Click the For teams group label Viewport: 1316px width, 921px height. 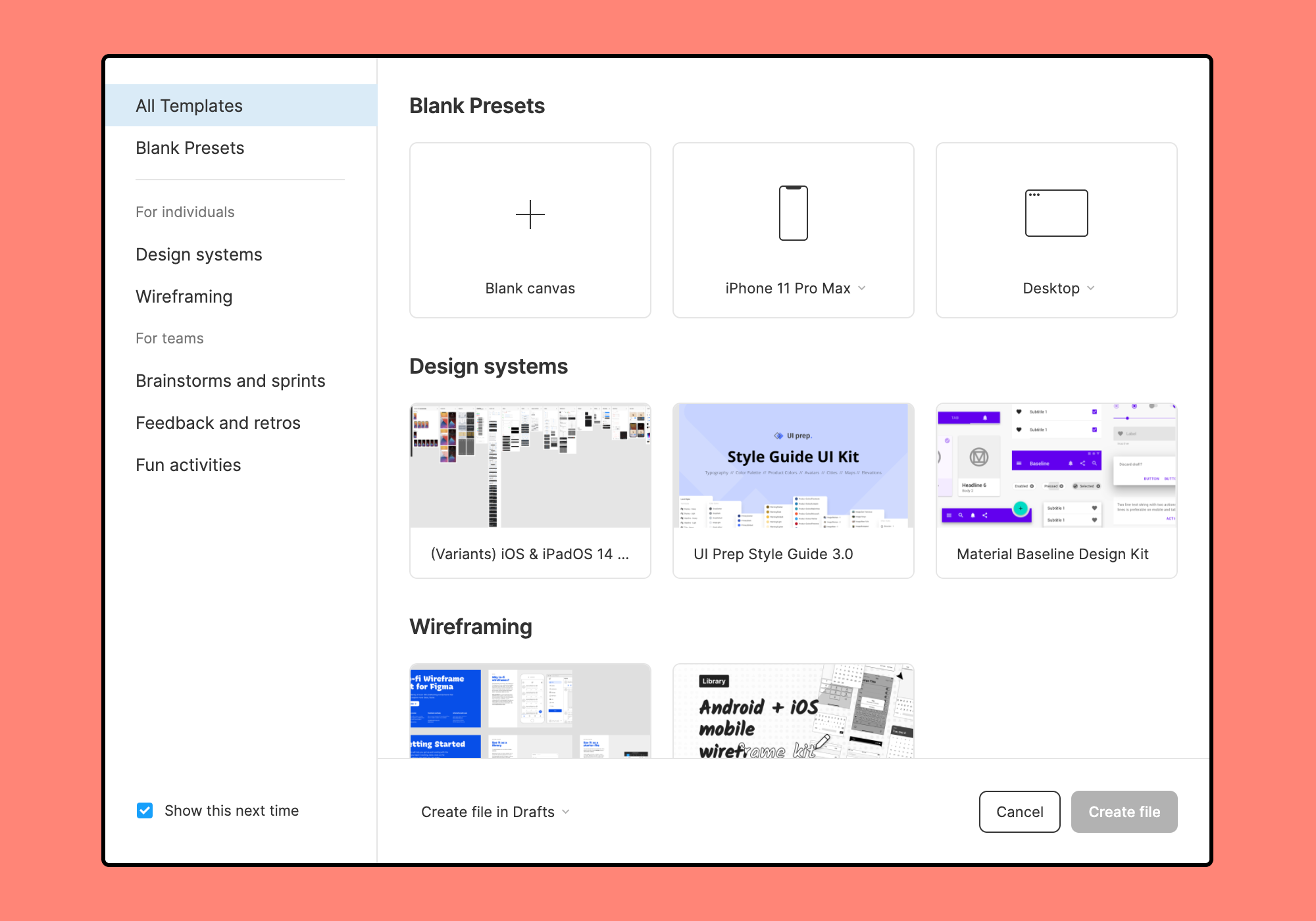[x=170, y=338]
